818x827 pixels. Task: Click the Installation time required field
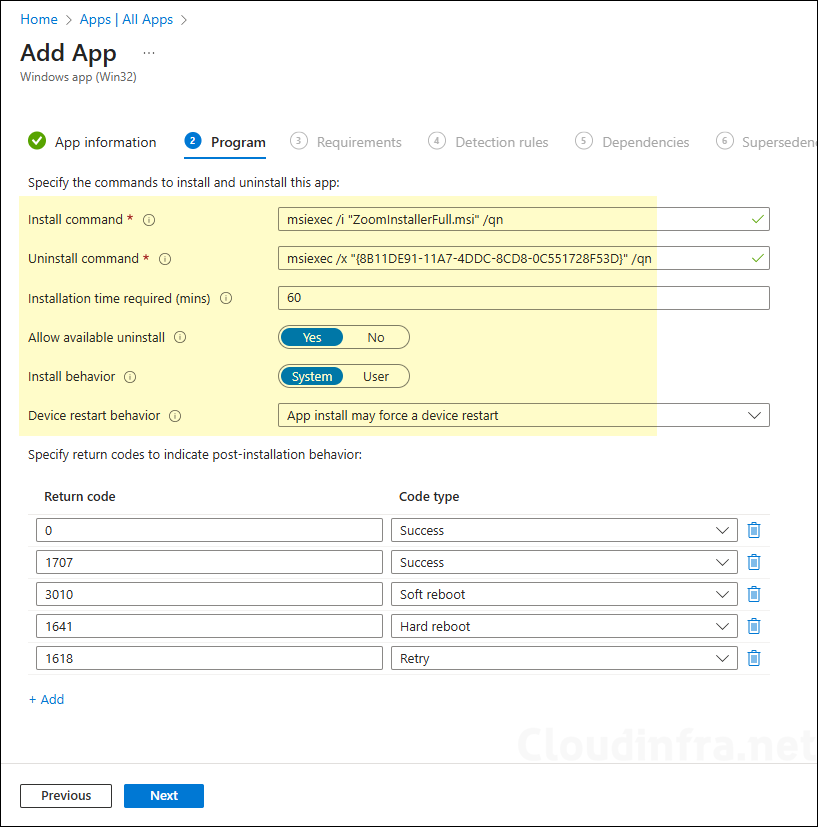tap(523, 298)
